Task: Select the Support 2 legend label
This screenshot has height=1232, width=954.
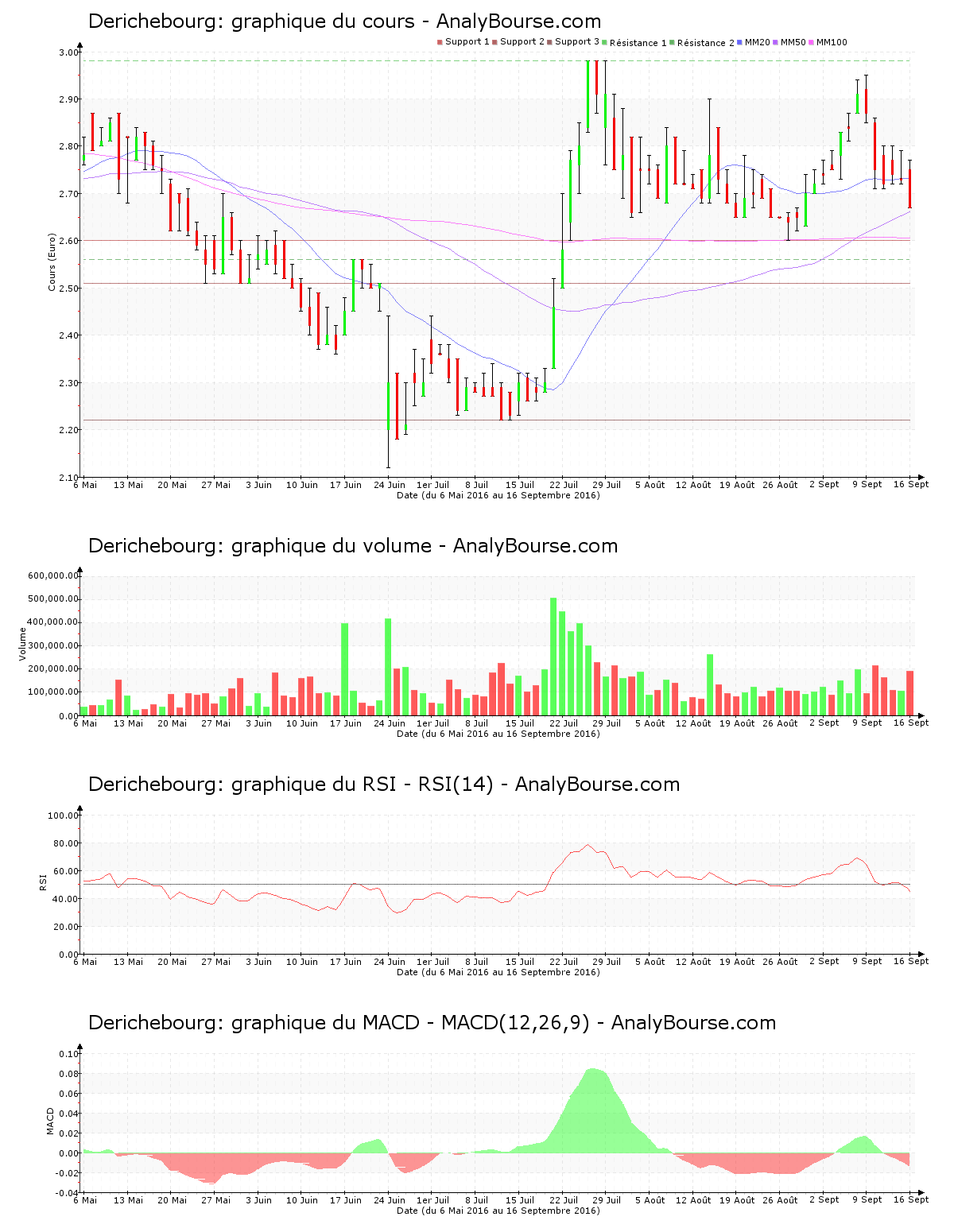Action: coord(522,42)
